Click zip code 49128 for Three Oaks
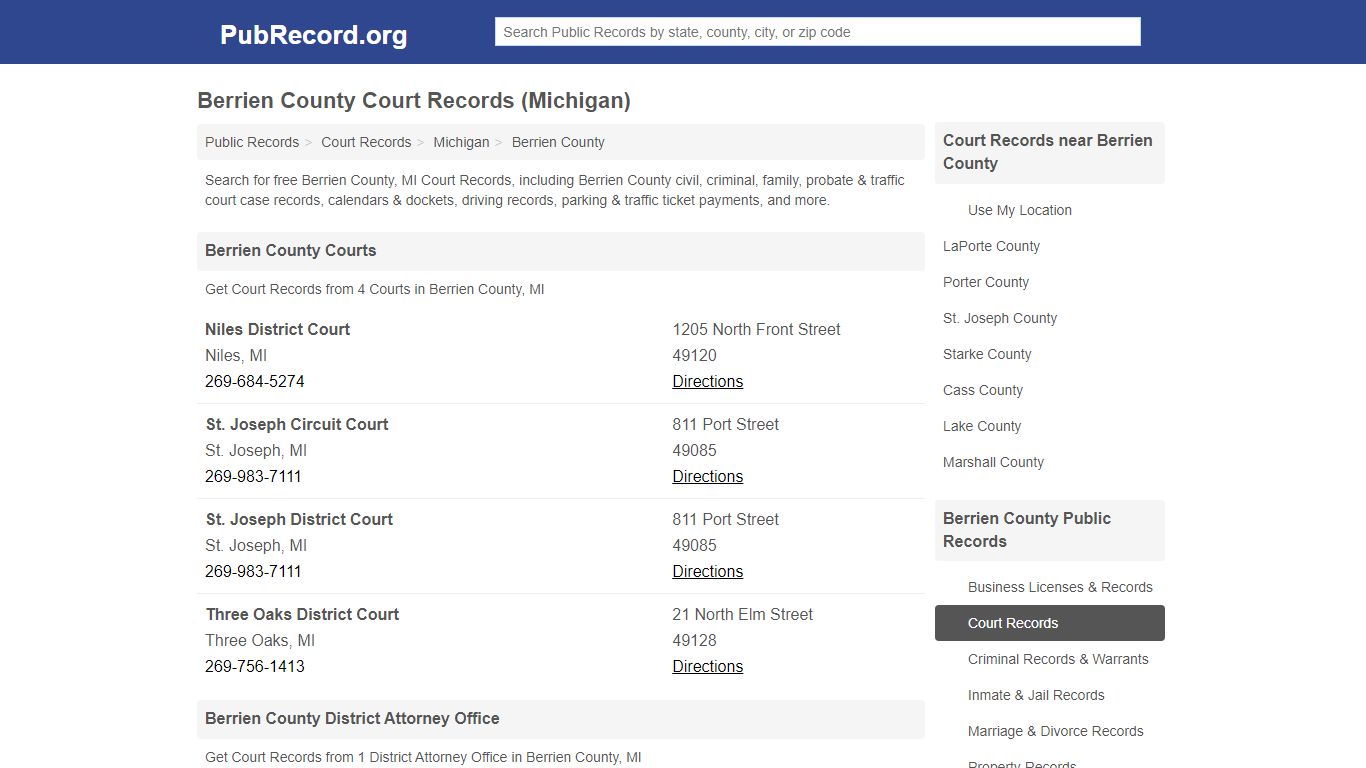The image size is (1366, 768). tap(695, 640)
